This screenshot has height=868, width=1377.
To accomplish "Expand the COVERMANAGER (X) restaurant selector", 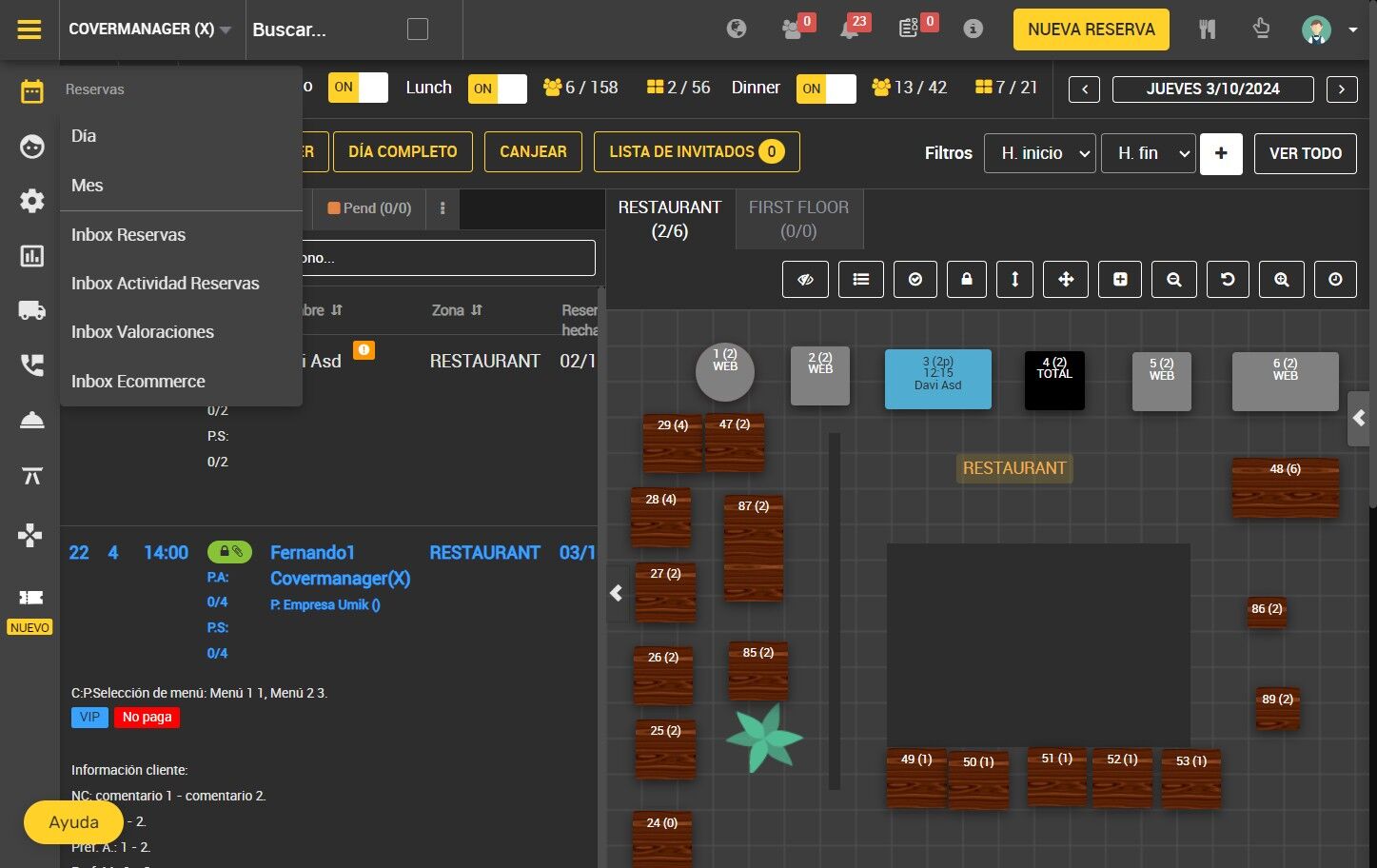I will coord(150,30).
